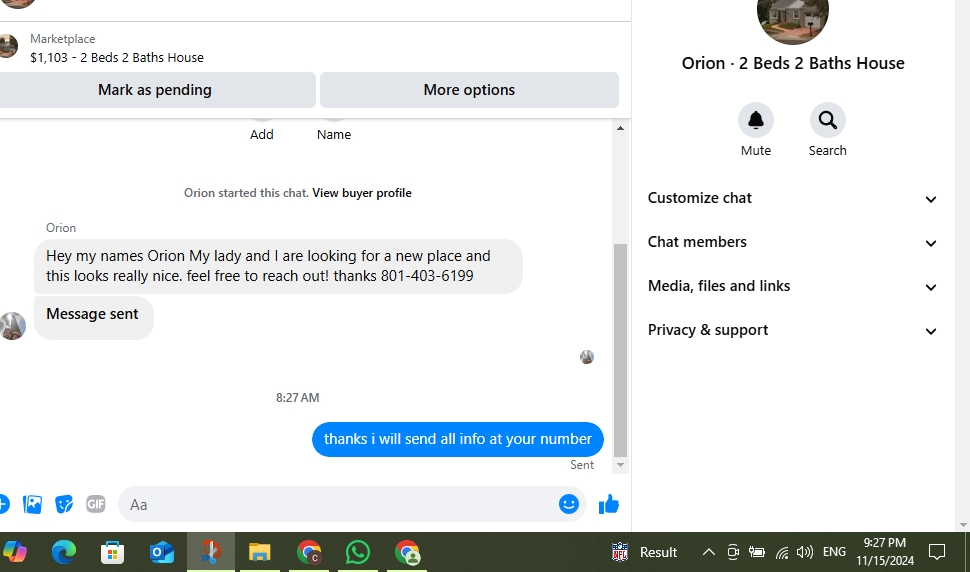Expand Customize chat section
Image resolution: width=970 pixels, height=572 pixels.
pos(792,198)
